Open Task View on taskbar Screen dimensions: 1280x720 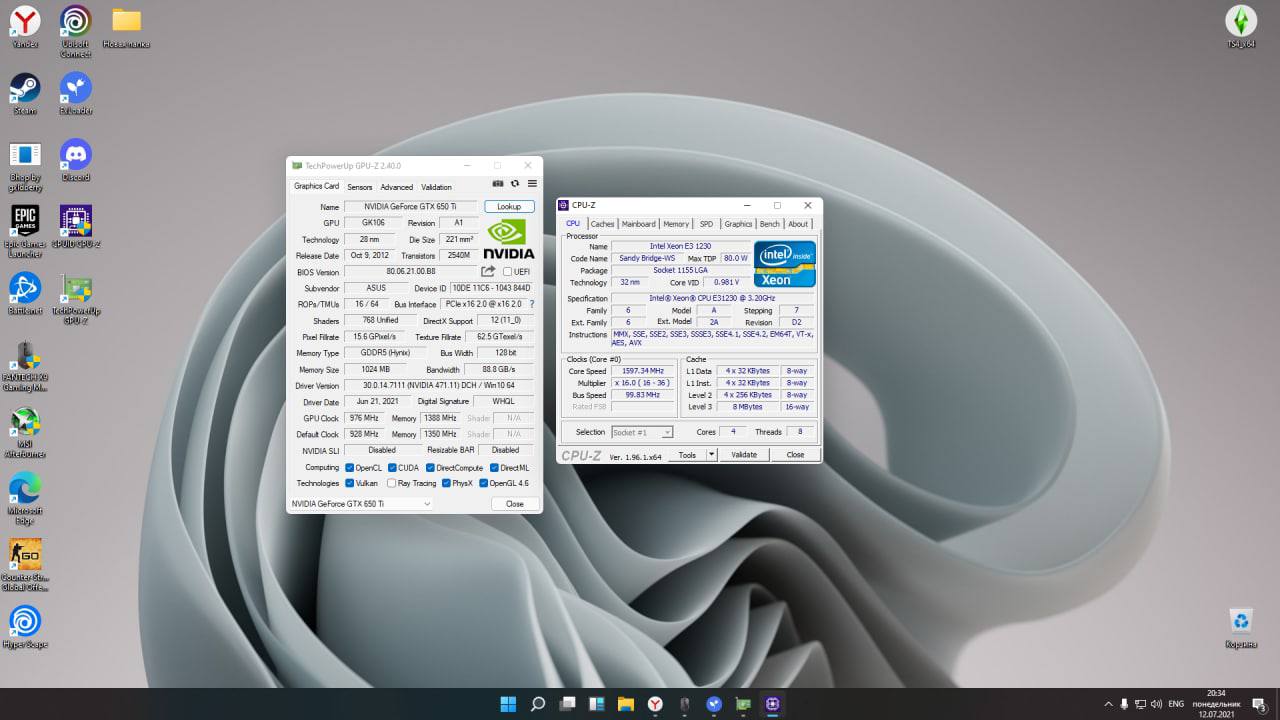tap(567, 704)
